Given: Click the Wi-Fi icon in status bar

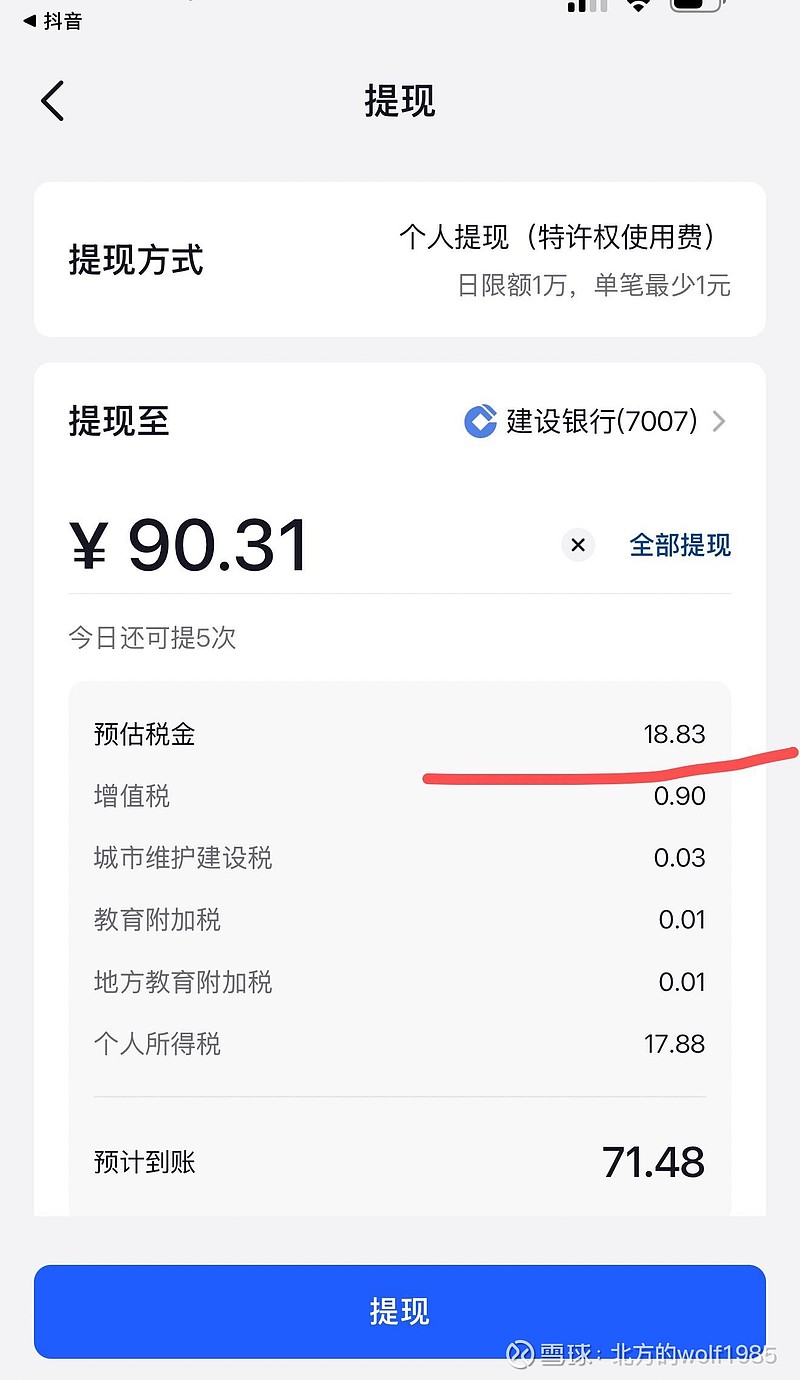Looking at the screenshot, I should (x=639, y=5).
